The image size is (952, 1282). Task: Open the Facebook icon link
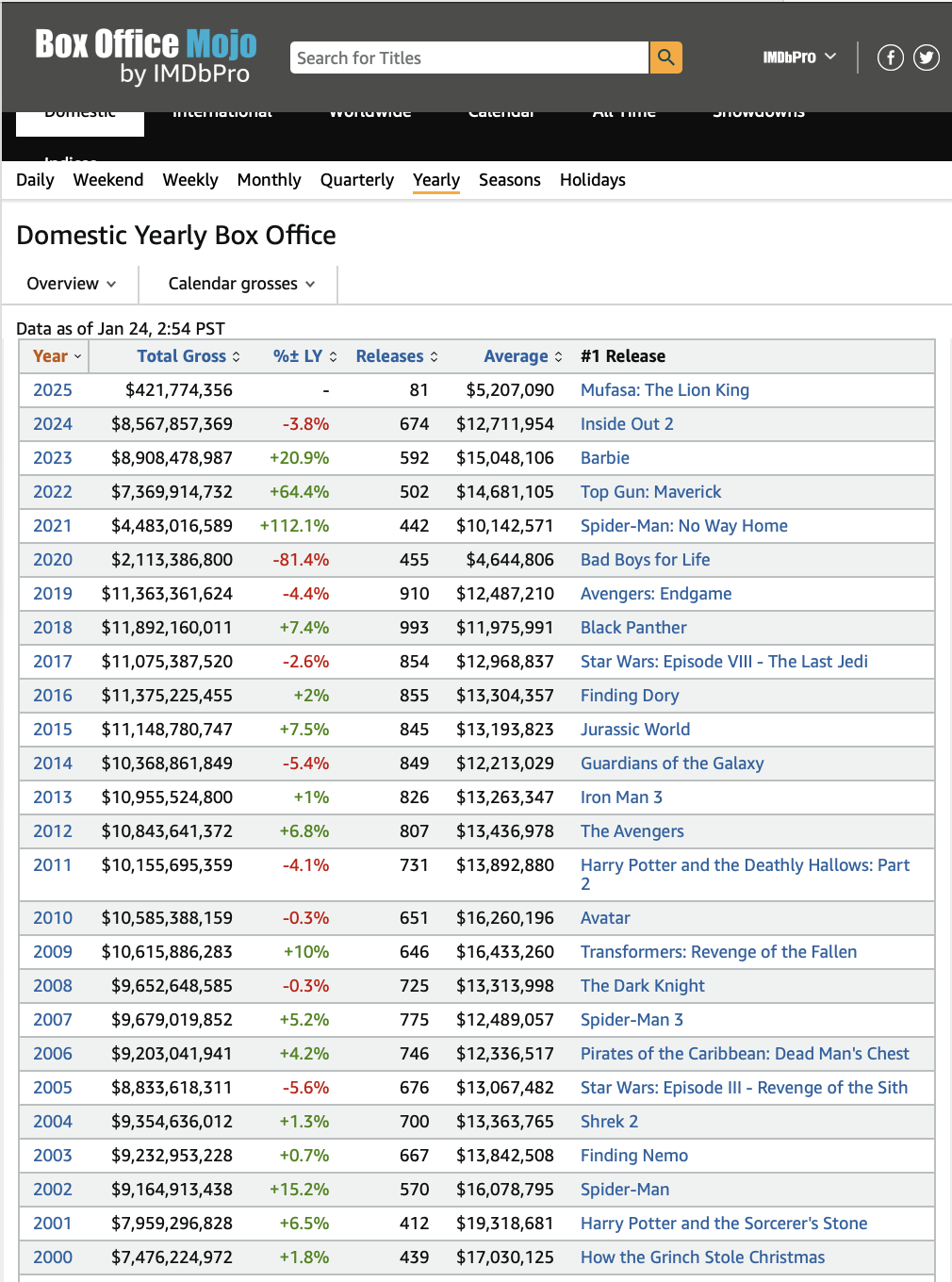pos(890,58)
